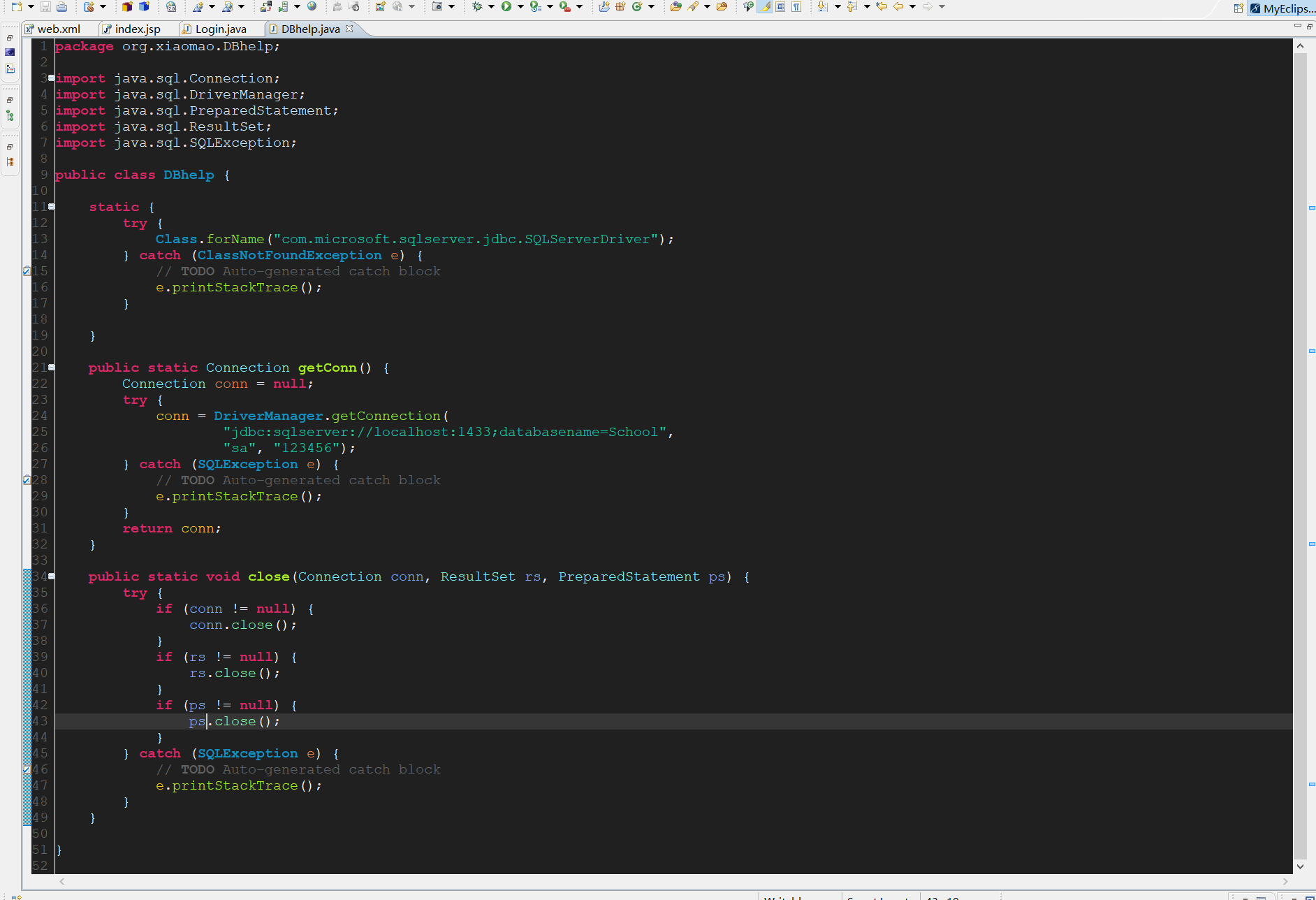Open Back navigation history dropdown
Viewport: 1316px width, 900px height.
[912, 7]
